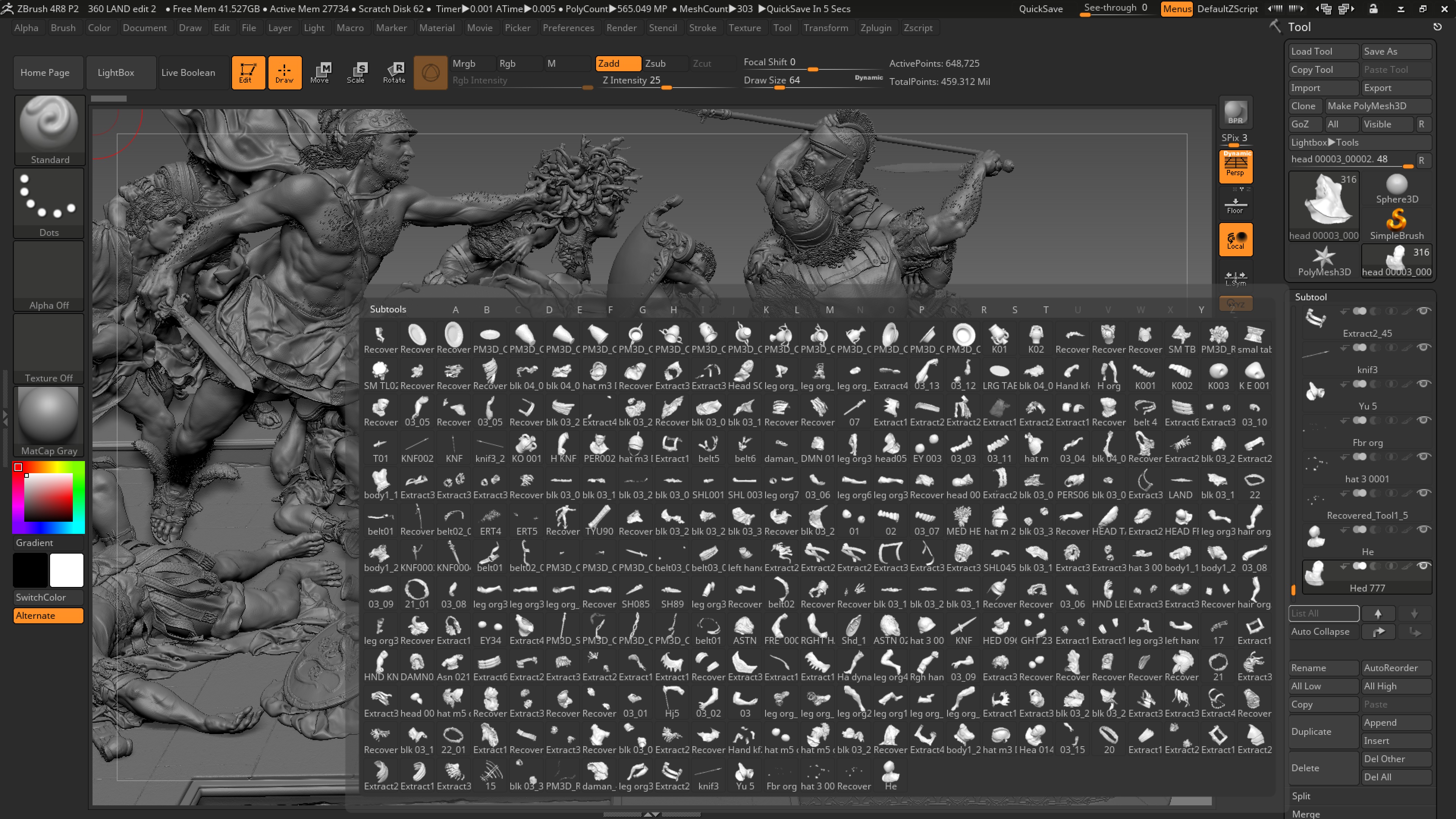Select the Draw mode icon
Screen dimensions: 1456x819
click(x=284, y=72)
